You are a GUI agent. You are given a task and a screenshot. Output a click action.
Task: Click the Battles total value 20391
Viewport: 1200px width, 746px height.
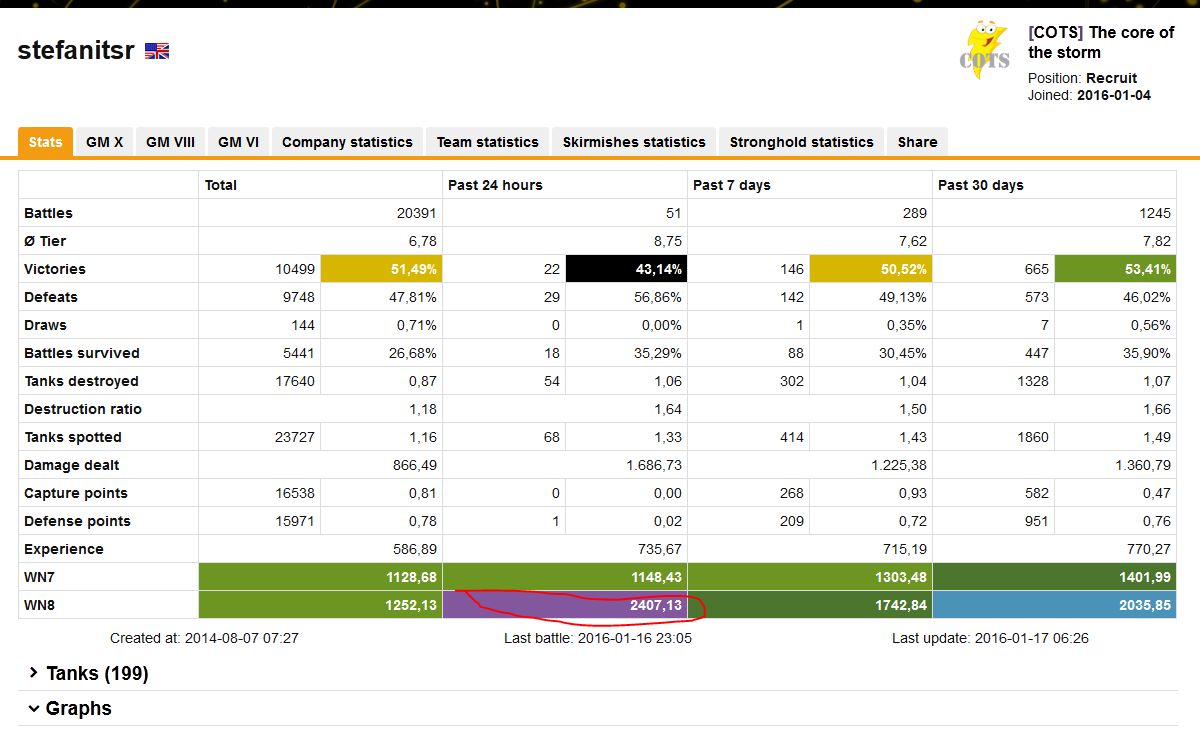(416, 213)
